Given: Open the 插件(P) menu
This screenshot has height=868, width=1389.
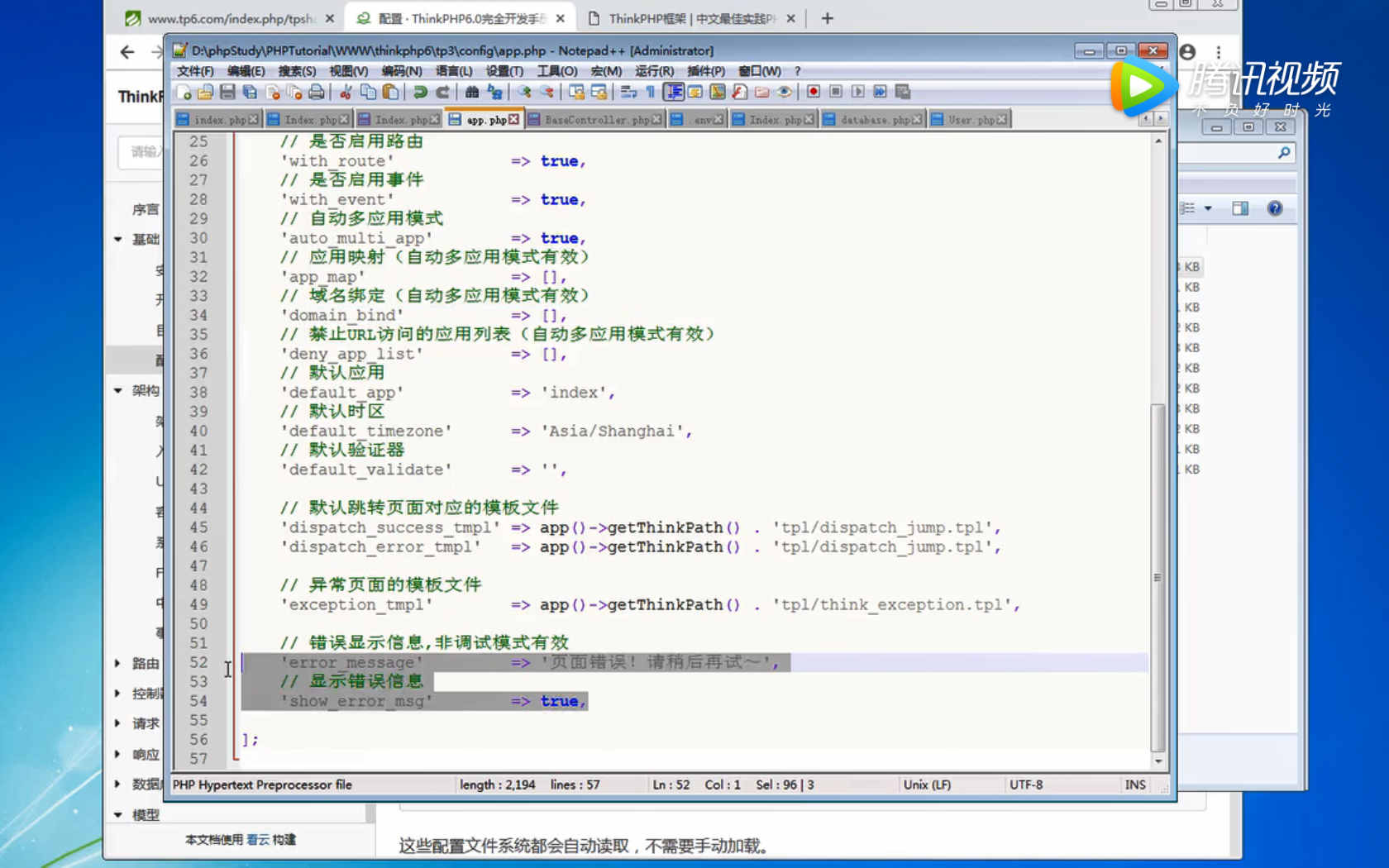Looking at the screenshot, I should [706, 71].
